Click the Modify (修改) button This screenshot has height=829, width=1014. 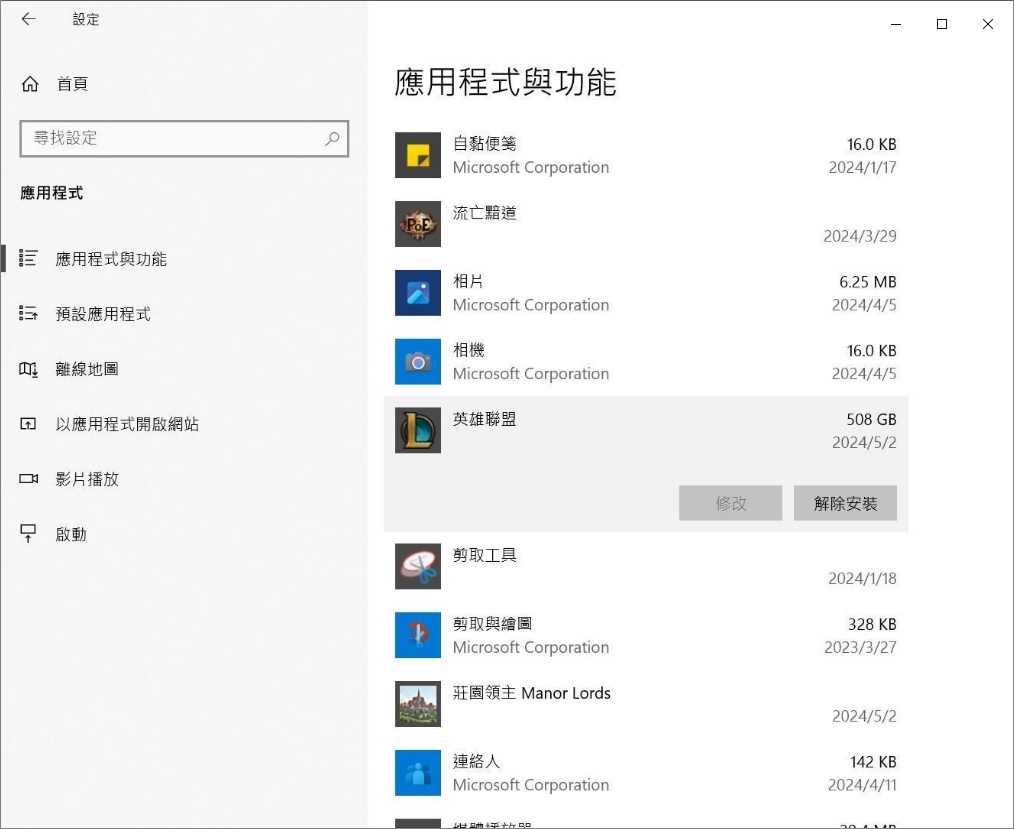[730, 503]
